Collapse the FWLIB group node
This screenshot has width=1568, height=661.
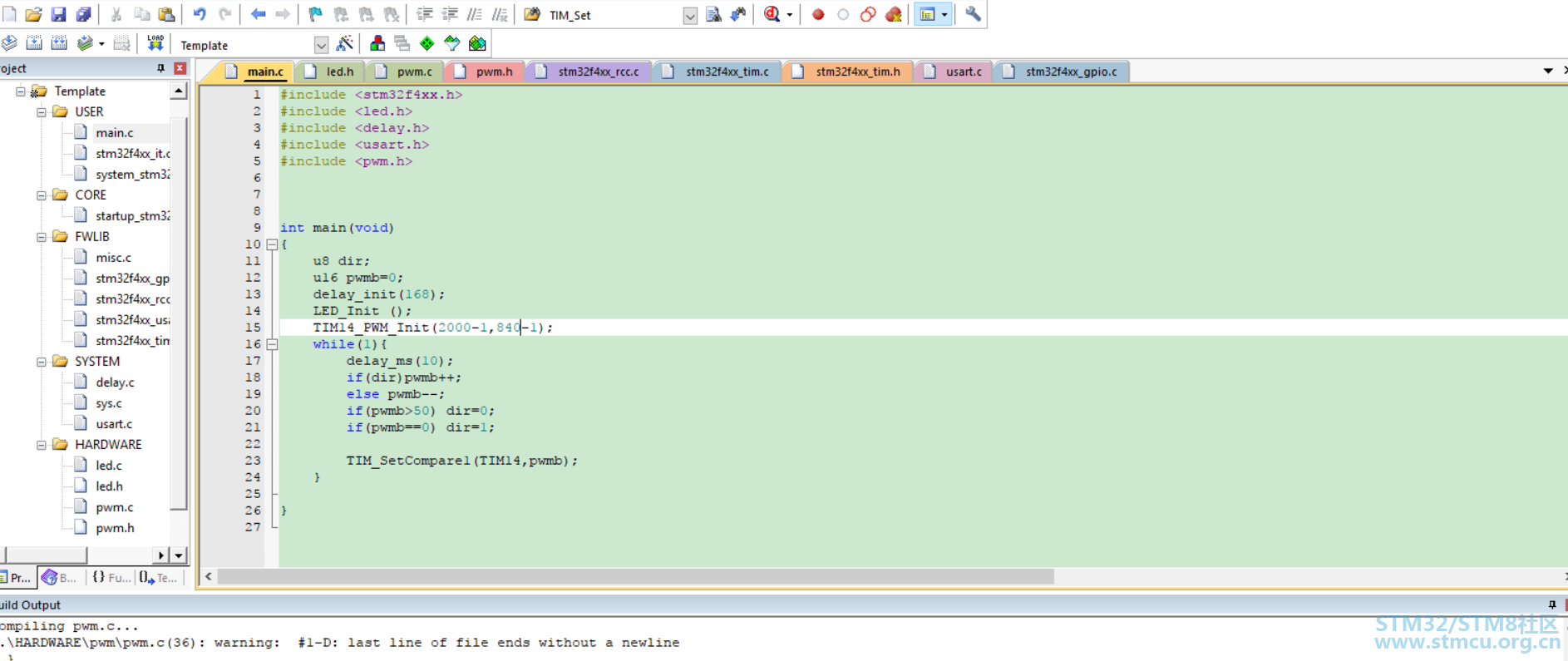[42, 236]
